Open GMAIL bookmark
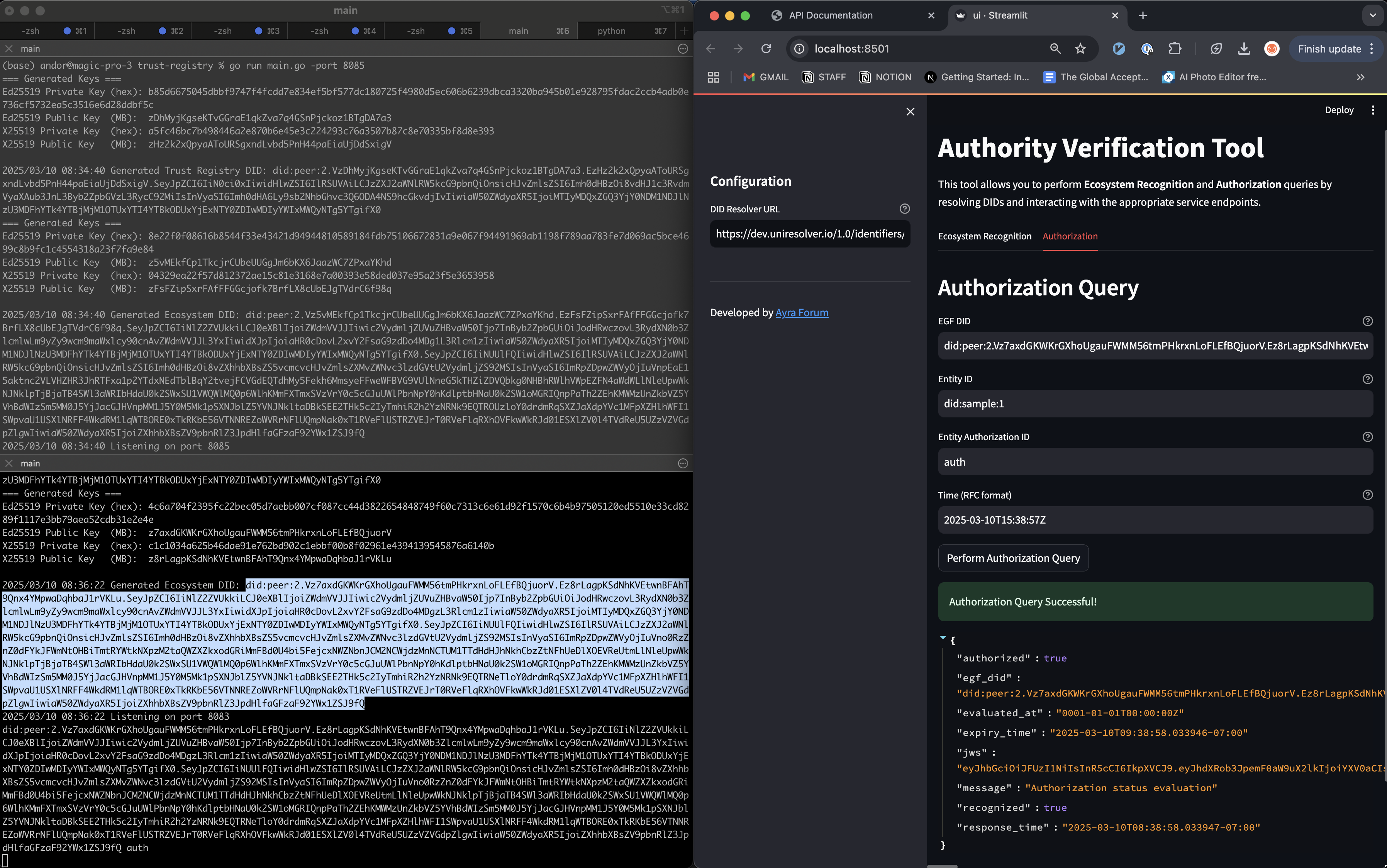 tap(765, 77)
